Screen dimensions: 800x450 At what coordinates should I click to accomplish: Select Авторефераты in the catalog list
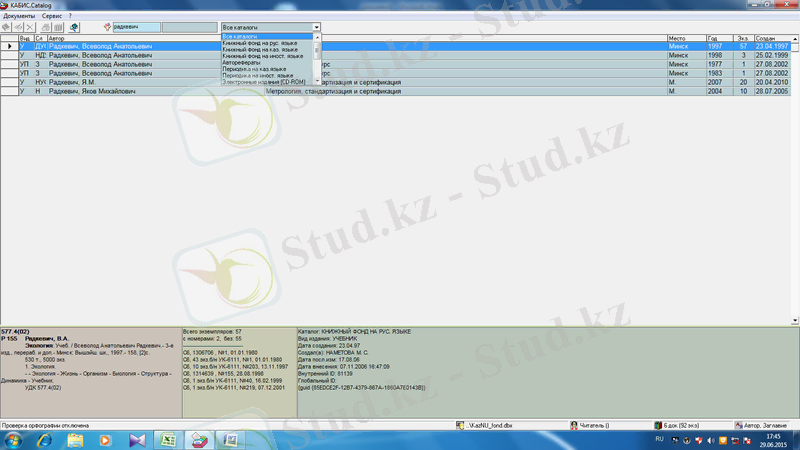(267, 62)
